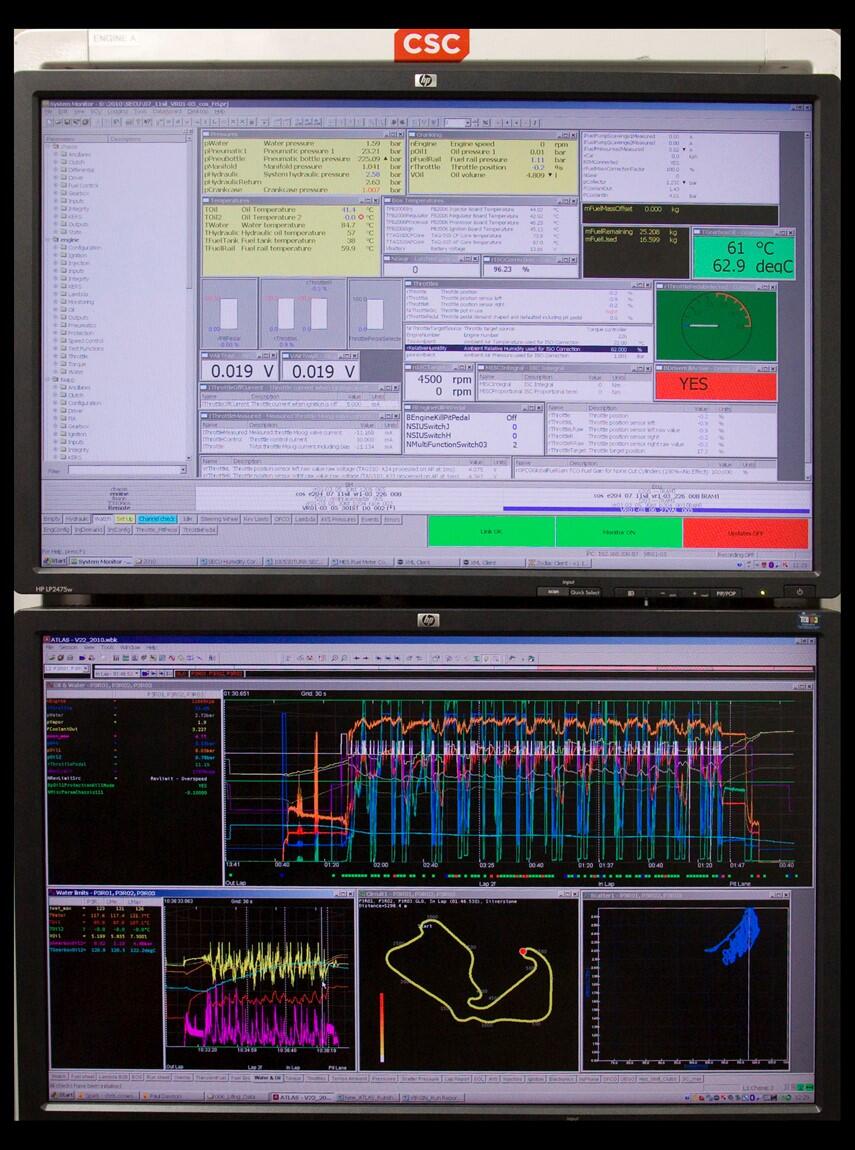The image size is (855, 1150).
Task: Click the red car marker on circuit map
Action: [523, 951]
